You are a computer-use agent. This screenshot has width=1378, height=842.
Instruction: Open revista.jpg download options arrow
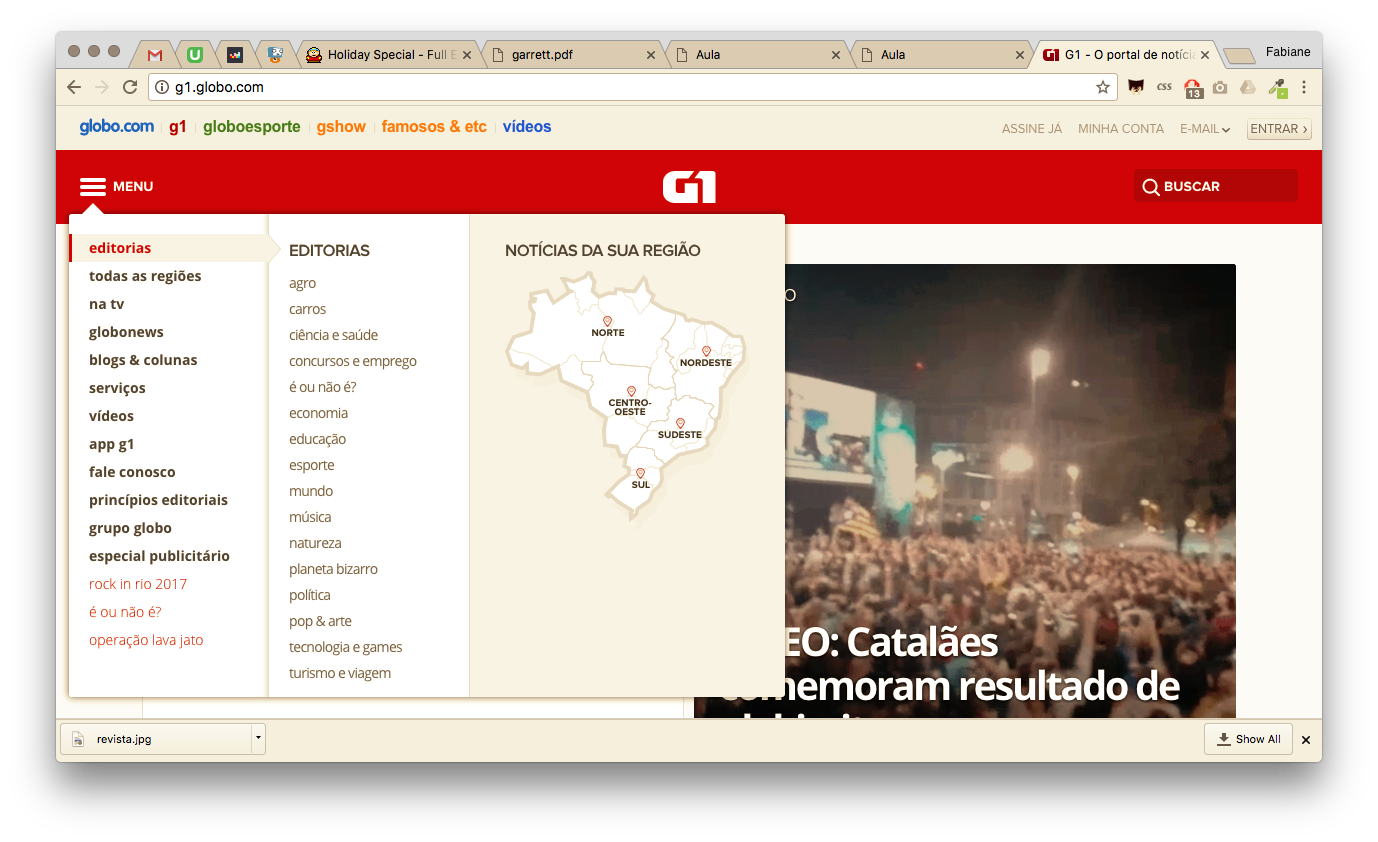[258, 738]
